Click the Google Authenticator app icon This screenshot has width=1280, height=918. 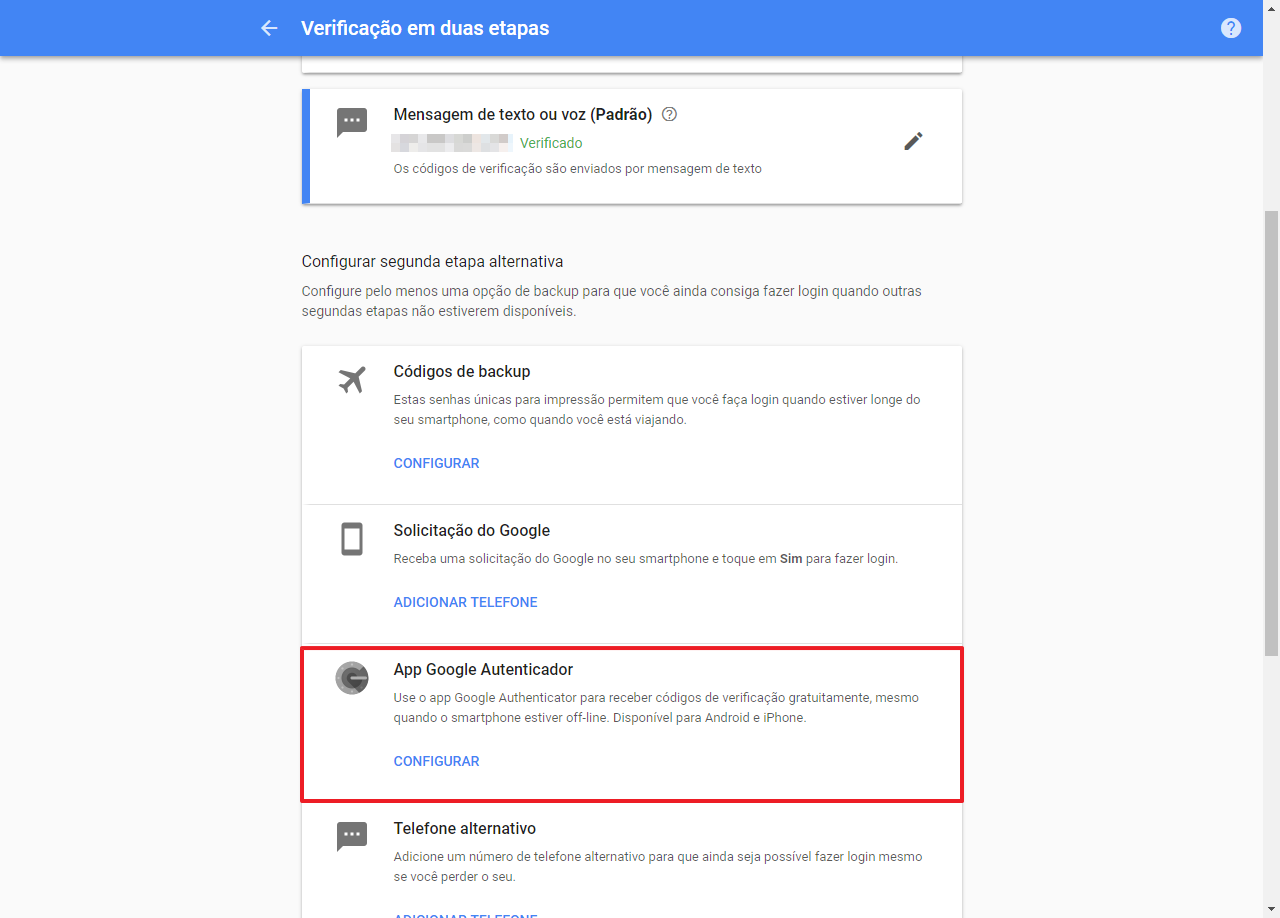pos(352,678)
